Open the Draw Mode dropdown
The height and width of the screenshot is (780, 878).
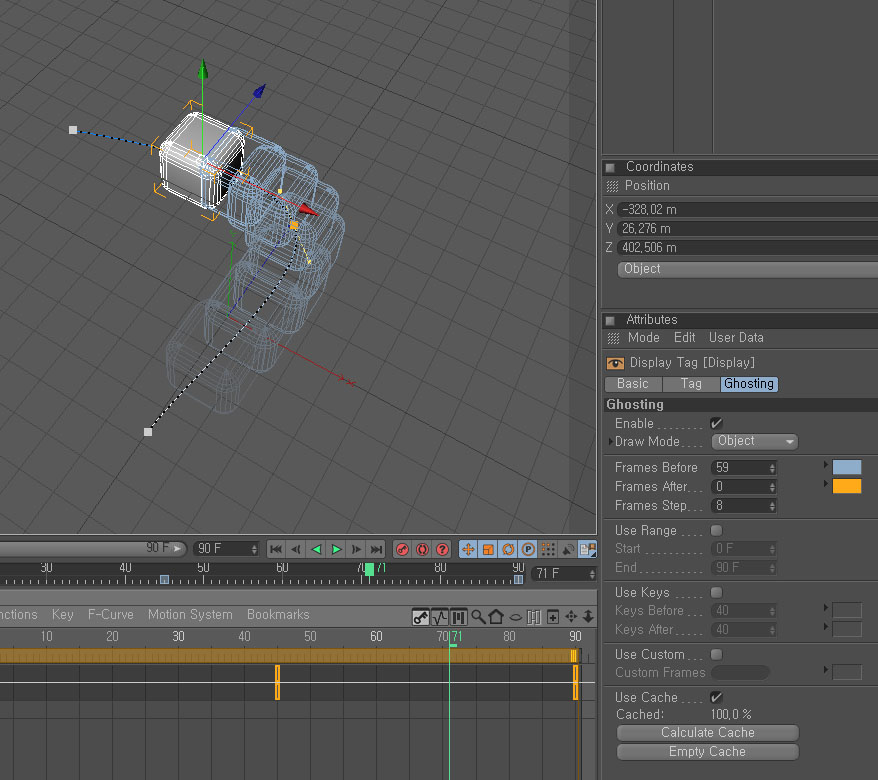[755, 441]
